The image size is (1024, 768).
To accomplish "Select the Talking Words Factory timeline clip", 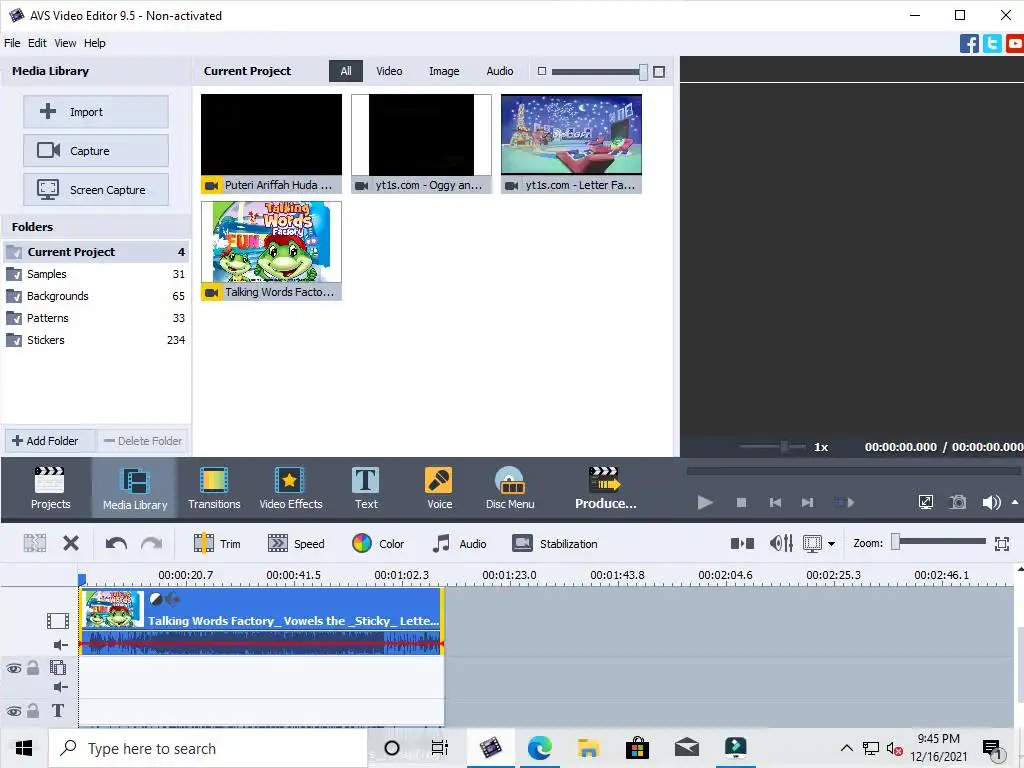I will 261,621.
